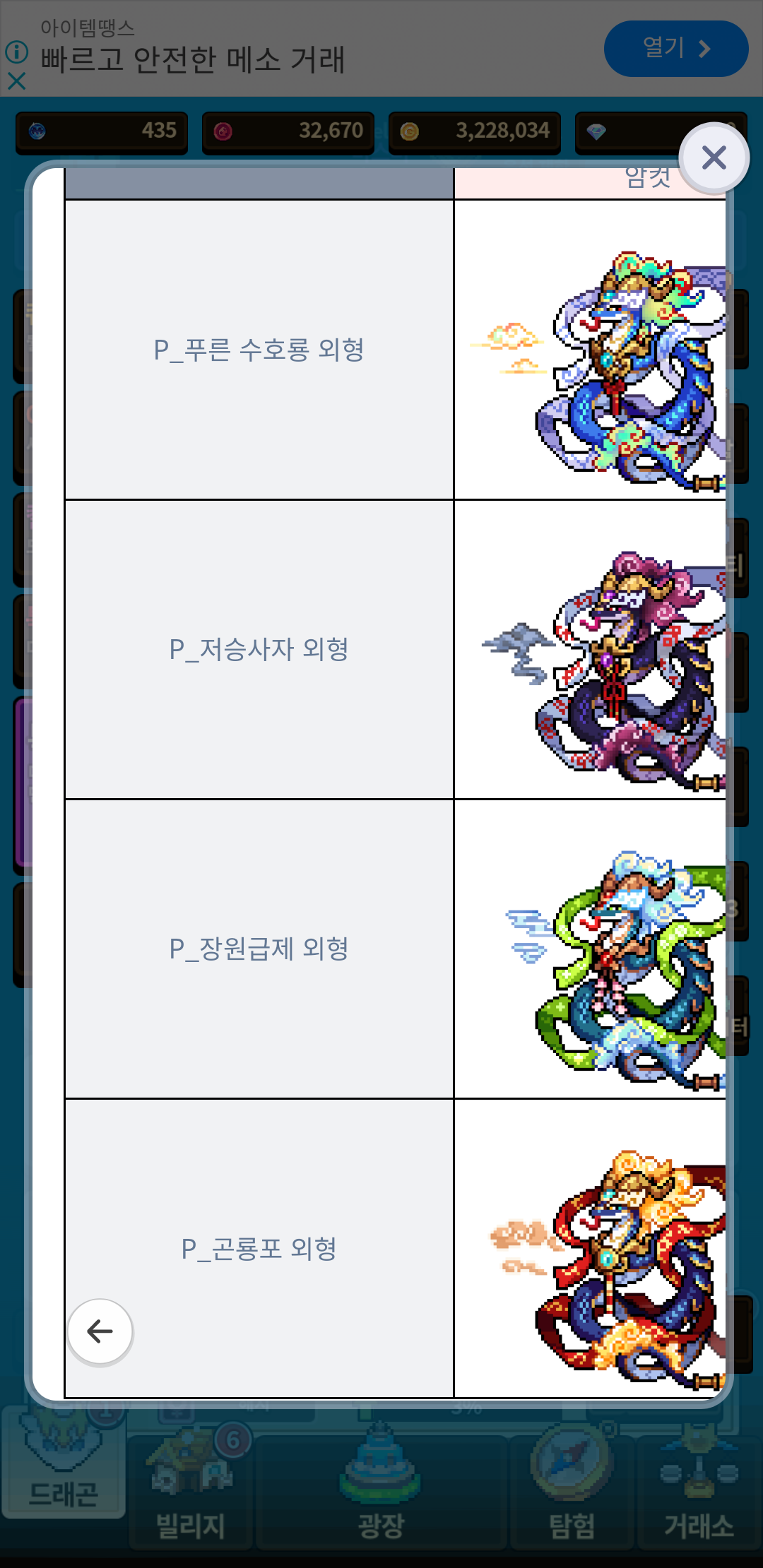Select the P_곤룡포 외형 row label
Screen dimensions: 763x1568
point(259,1248)
